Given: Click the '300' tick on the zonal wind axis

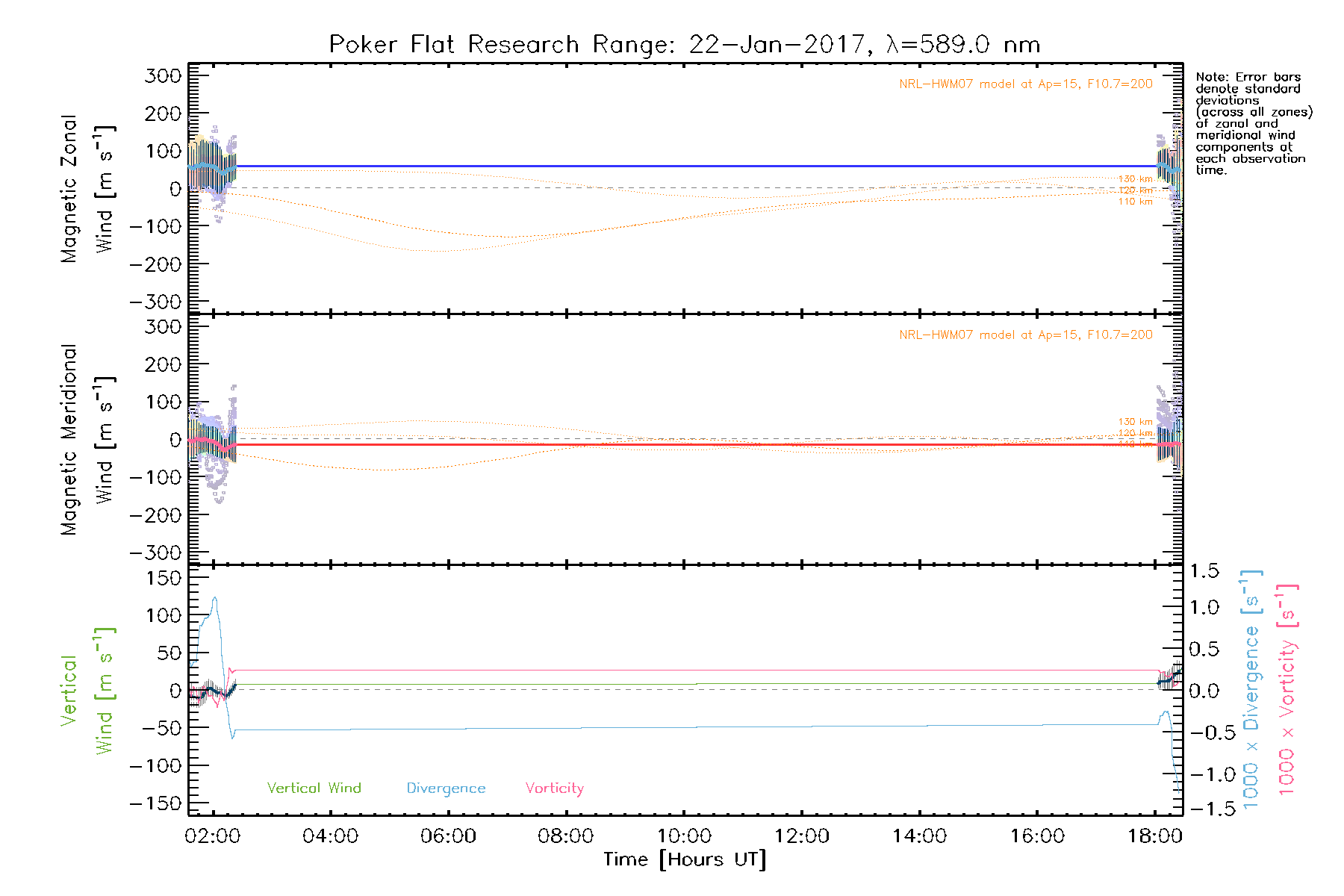Looking at the screenshot, I should pos(164,75).
